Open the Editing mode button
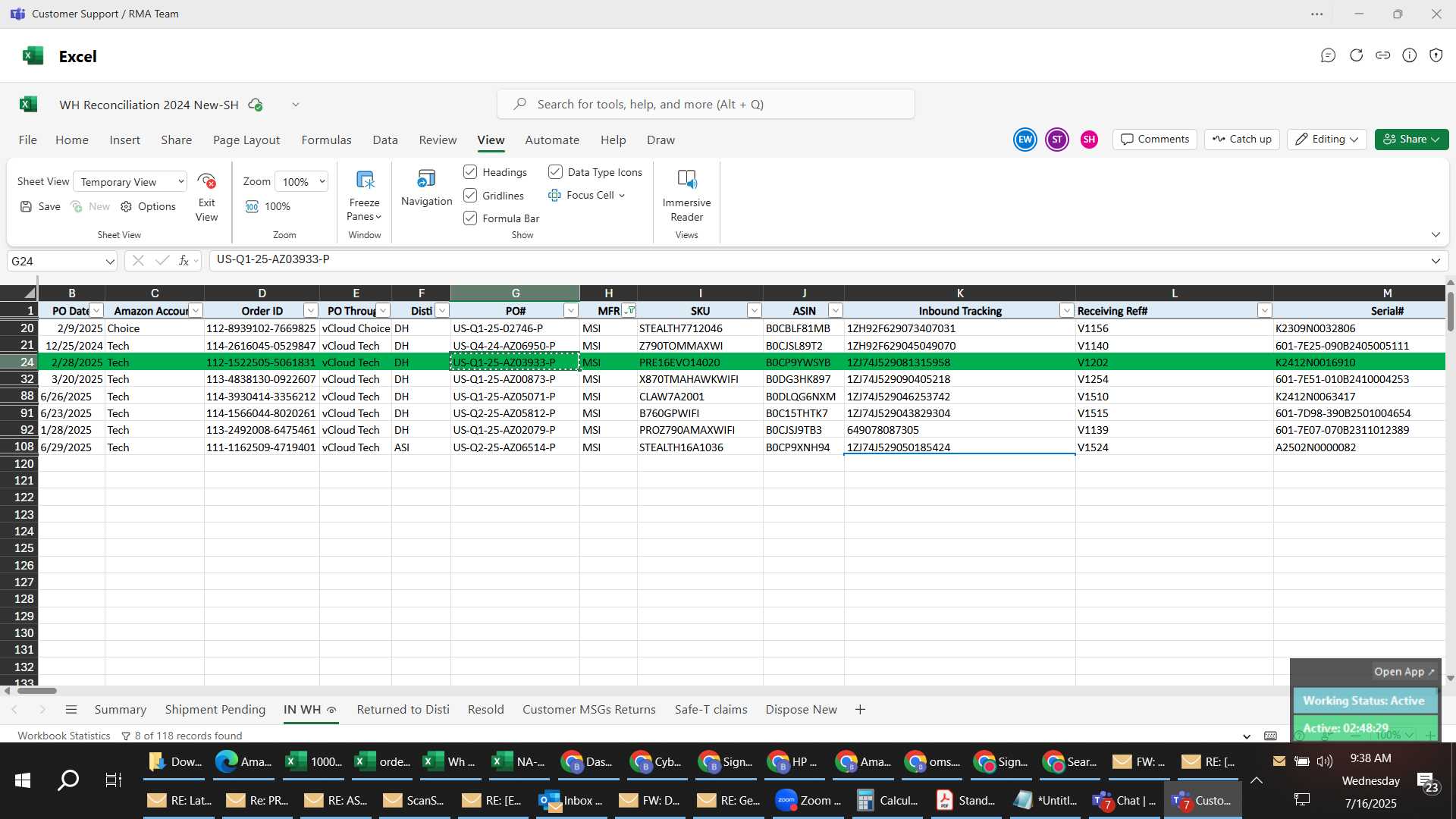This screenshot has width=1456, height=819. coord(1327,140)
